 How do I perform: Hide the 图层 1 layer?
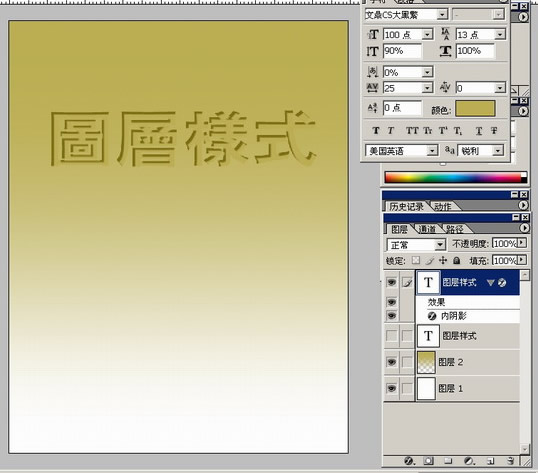[391, 388]
